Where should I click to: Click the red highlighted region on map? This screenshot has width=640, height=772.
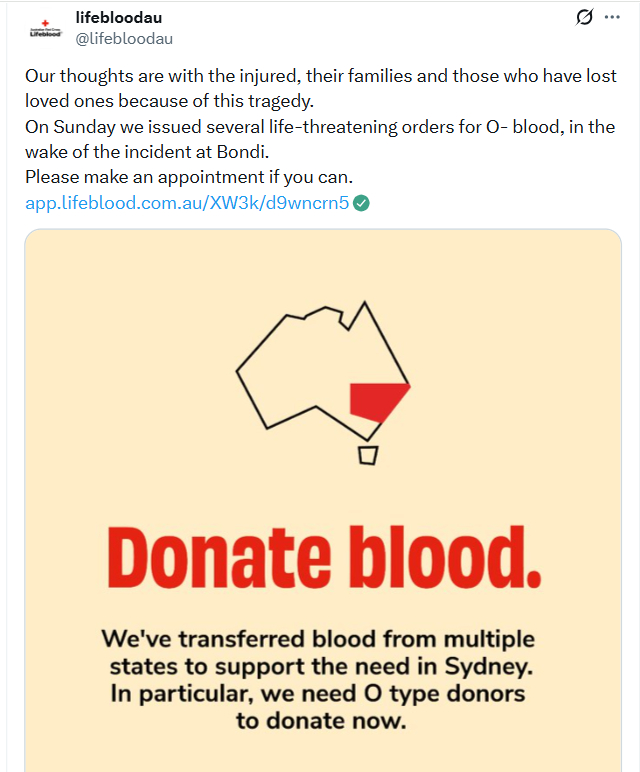376,402
